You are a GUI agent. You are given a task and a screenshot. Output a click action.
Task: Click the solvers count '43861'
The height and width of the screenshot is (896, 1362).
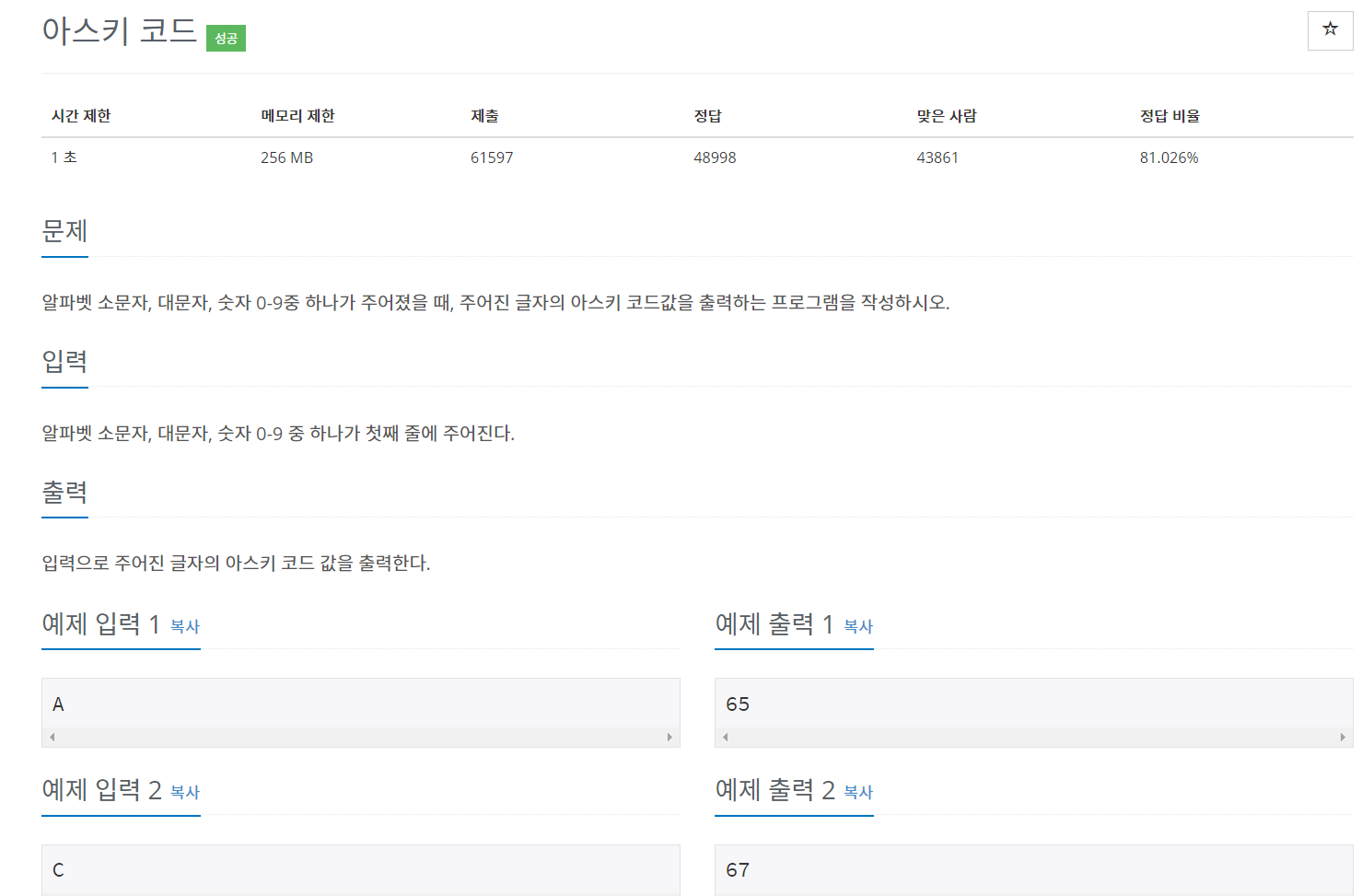pos(937,157)
